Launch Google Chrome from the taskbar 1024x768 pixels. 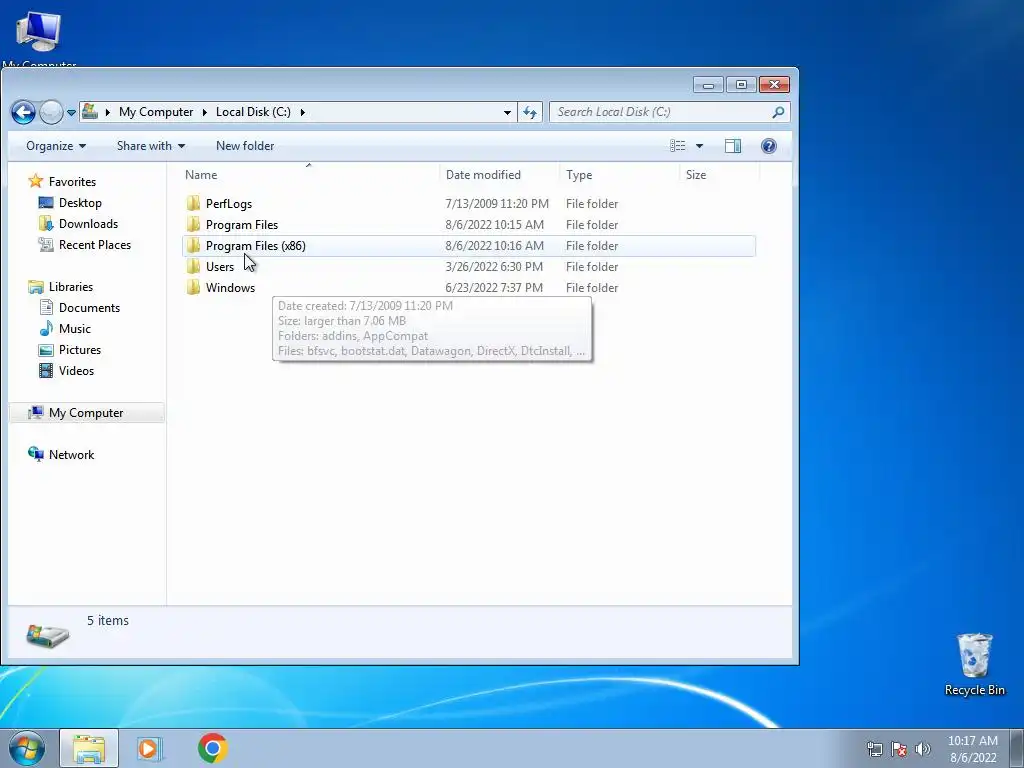[212, 748]
